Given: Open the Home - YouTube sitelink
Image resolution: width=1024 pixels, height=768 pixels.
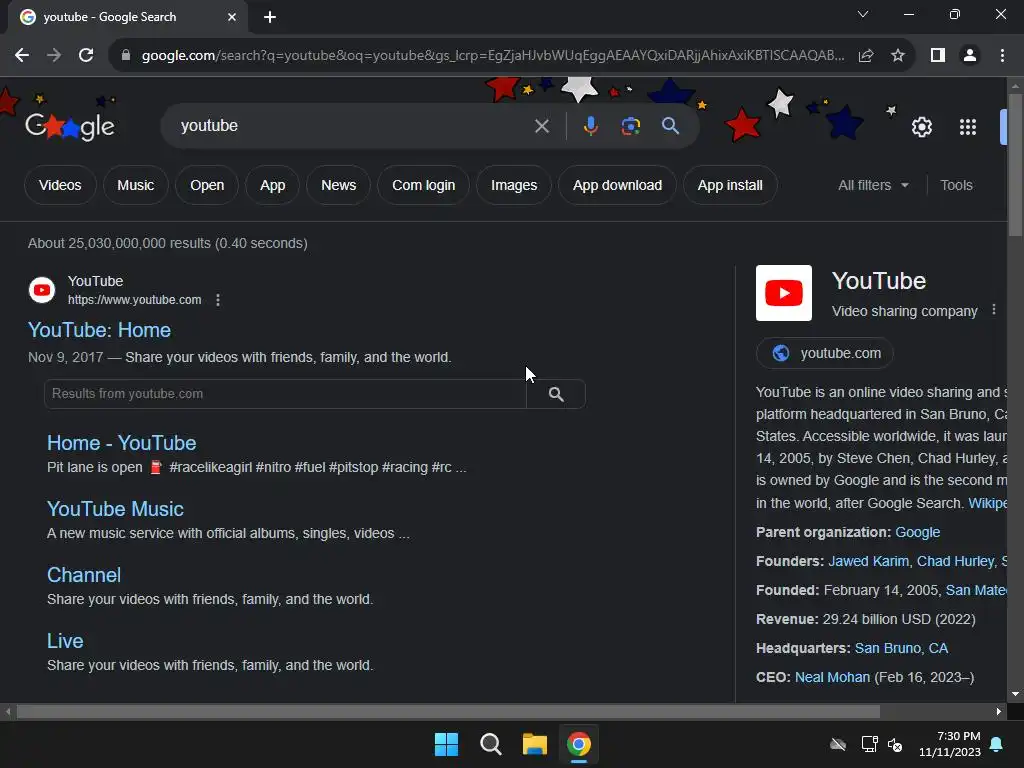Looking at the screenshot, I should [x=121, y=443].
